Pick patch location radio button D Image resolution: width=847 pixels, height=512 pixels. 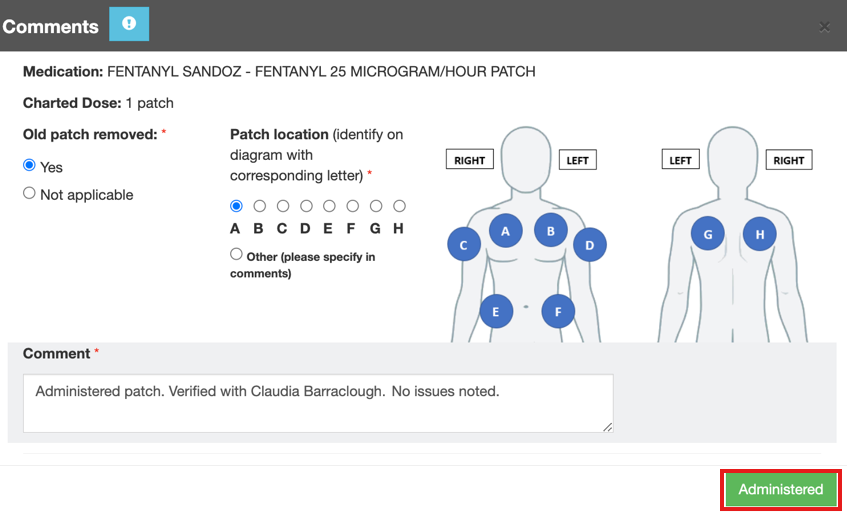[306, 206]
